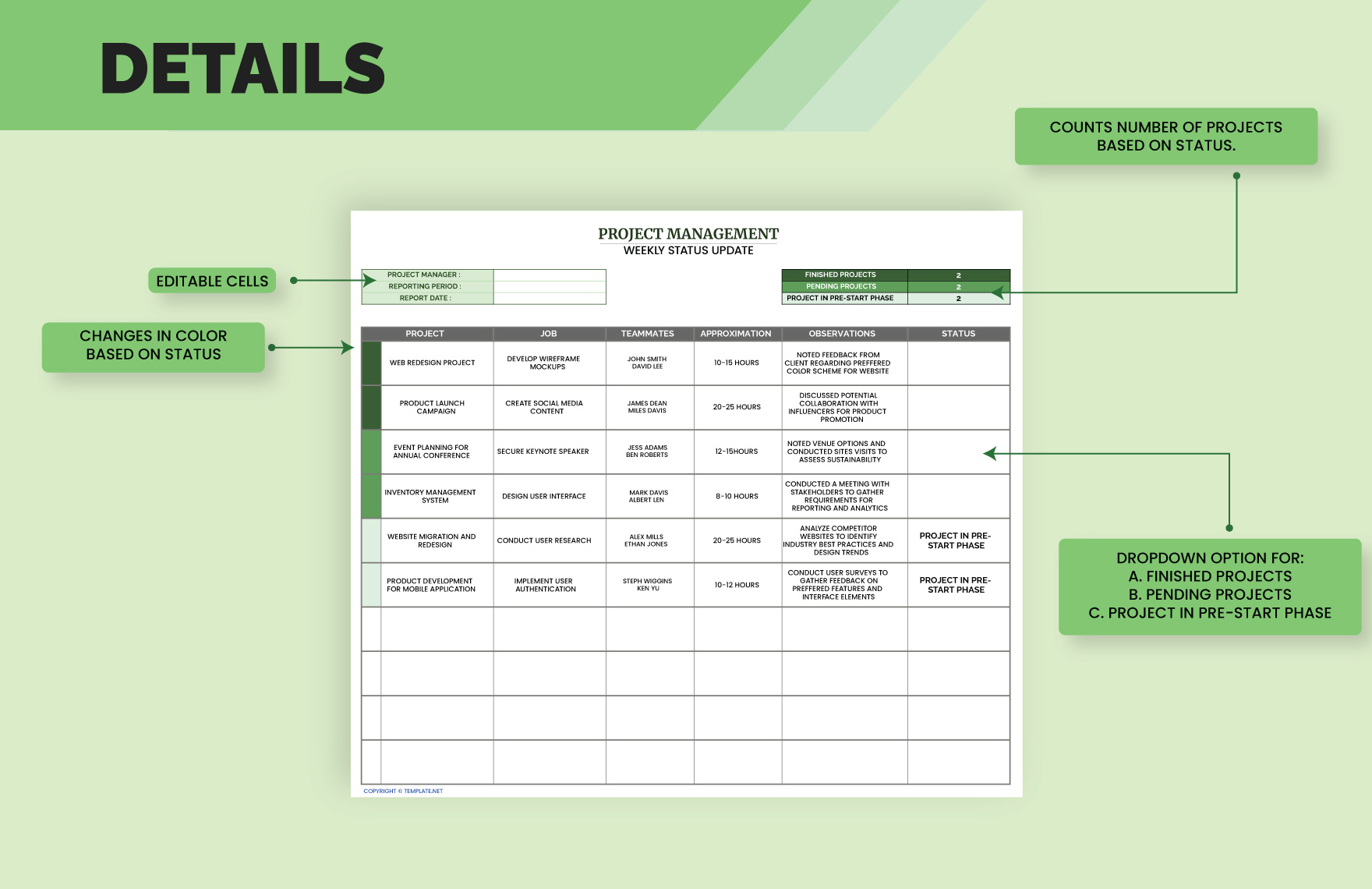Click the observation about stakeholders meeting
The width and height of the screenshot is (1372, 889).
coord(845,497)
